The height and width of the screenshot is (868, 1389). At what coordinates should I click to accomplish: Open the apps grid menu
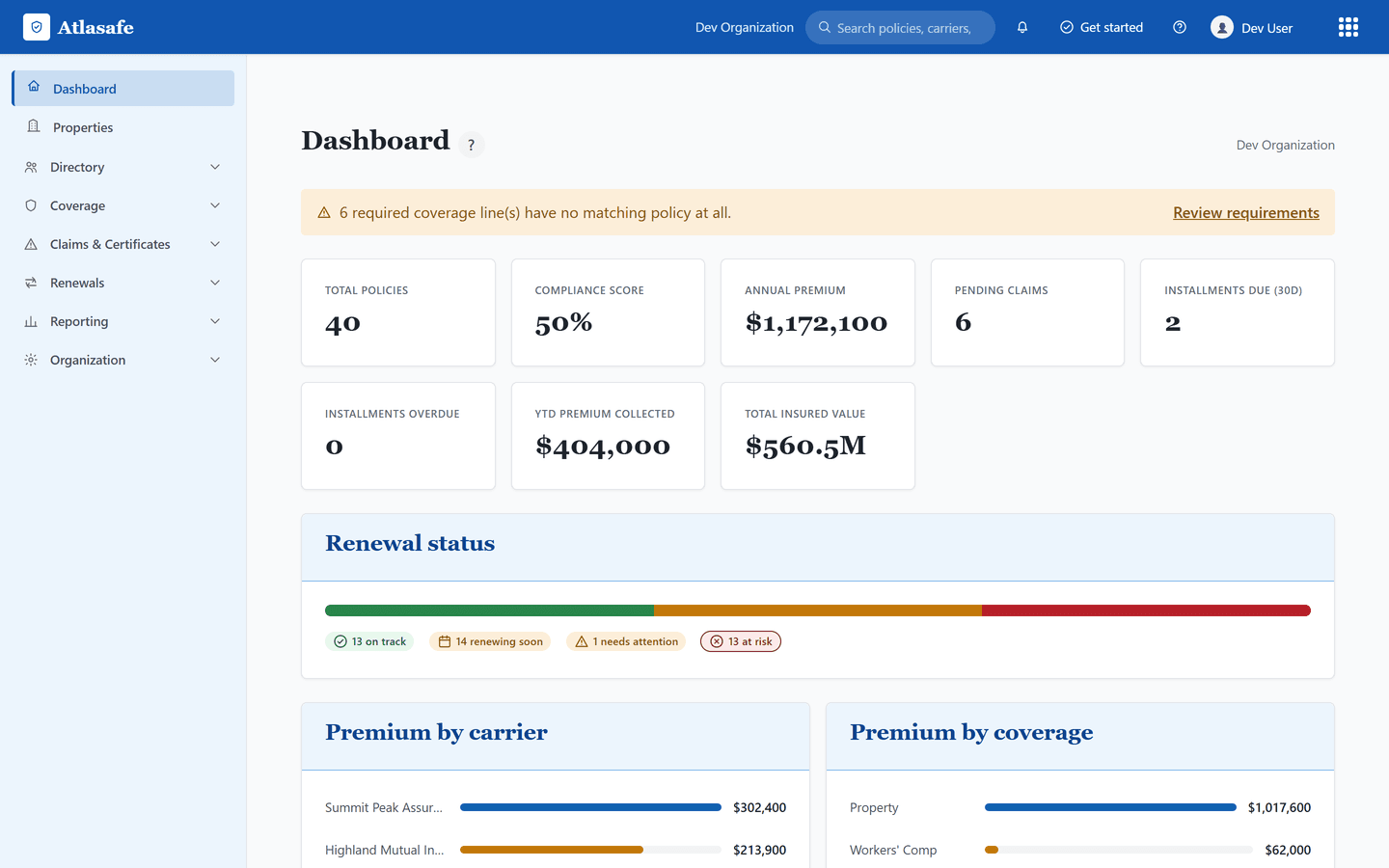click(x=1348, y=27)
